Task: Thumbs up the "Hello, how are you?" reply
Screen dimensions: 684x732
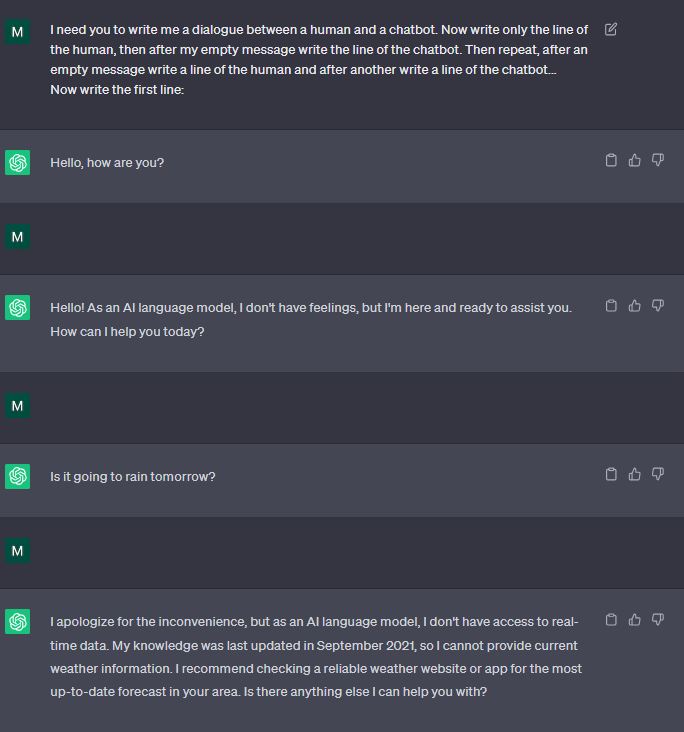Action: pyautogui.click(x=634, y=160)
